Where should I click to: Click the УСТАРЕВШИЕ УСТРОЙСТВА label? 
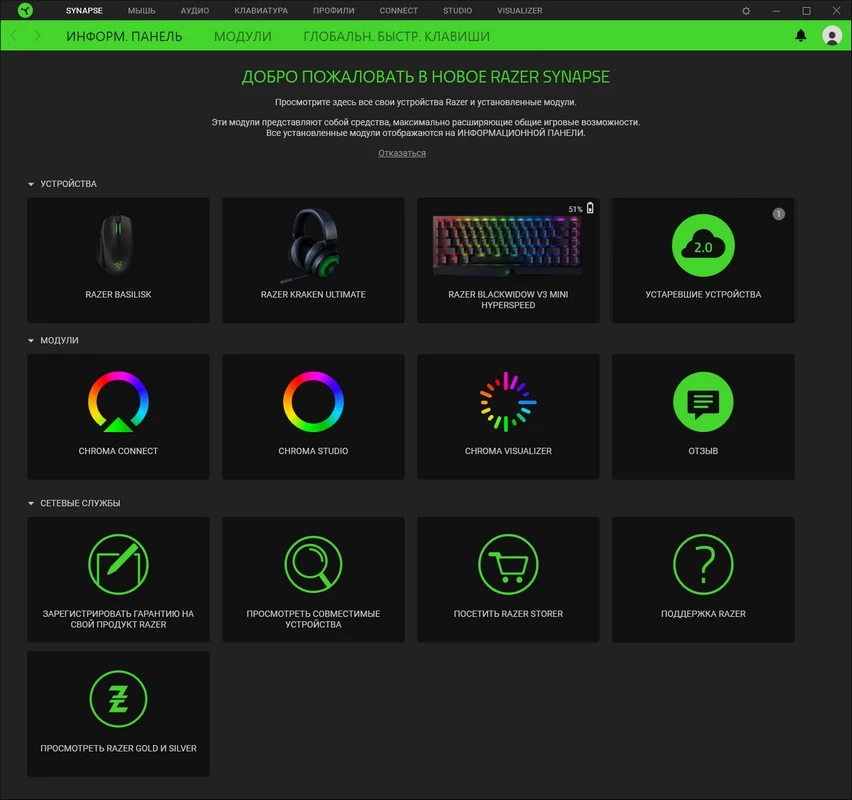coord(703,295)
